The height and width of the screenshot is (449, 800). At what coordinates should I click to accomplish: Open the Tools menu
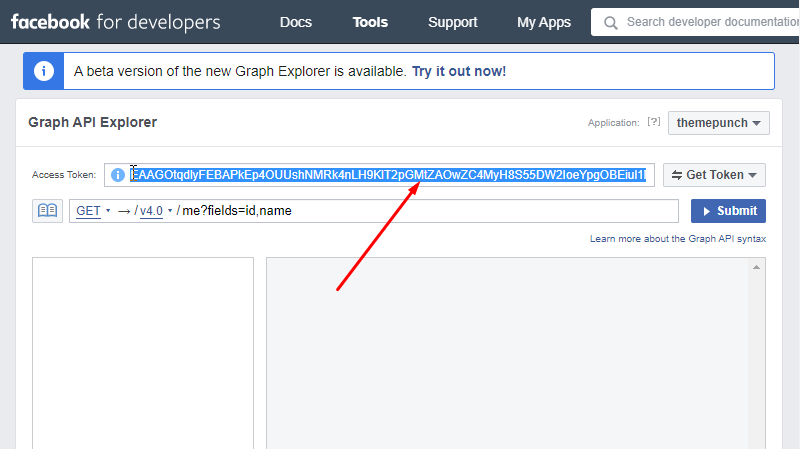pos(370,22)
